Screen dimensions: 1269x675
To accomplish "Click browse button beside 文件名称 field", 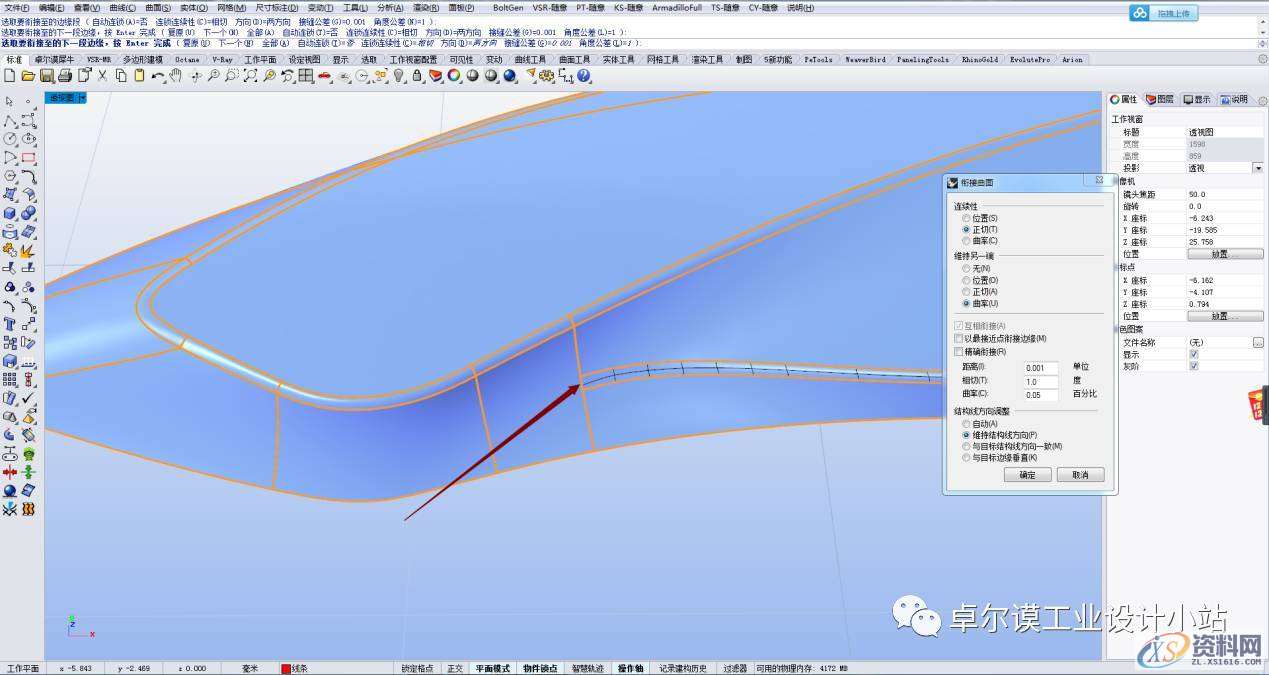I will coord(1257,342).
